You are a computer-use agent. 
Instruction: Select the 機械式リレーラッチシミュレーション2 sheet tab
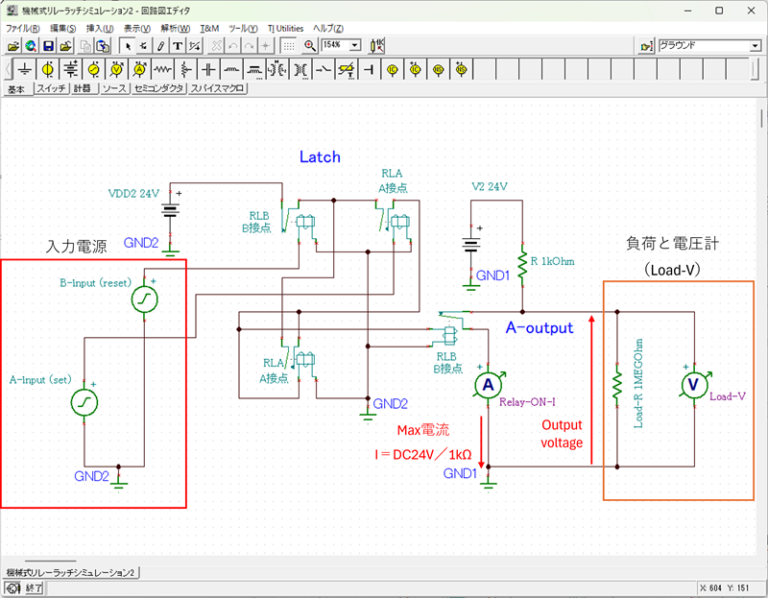pos(70,572)
